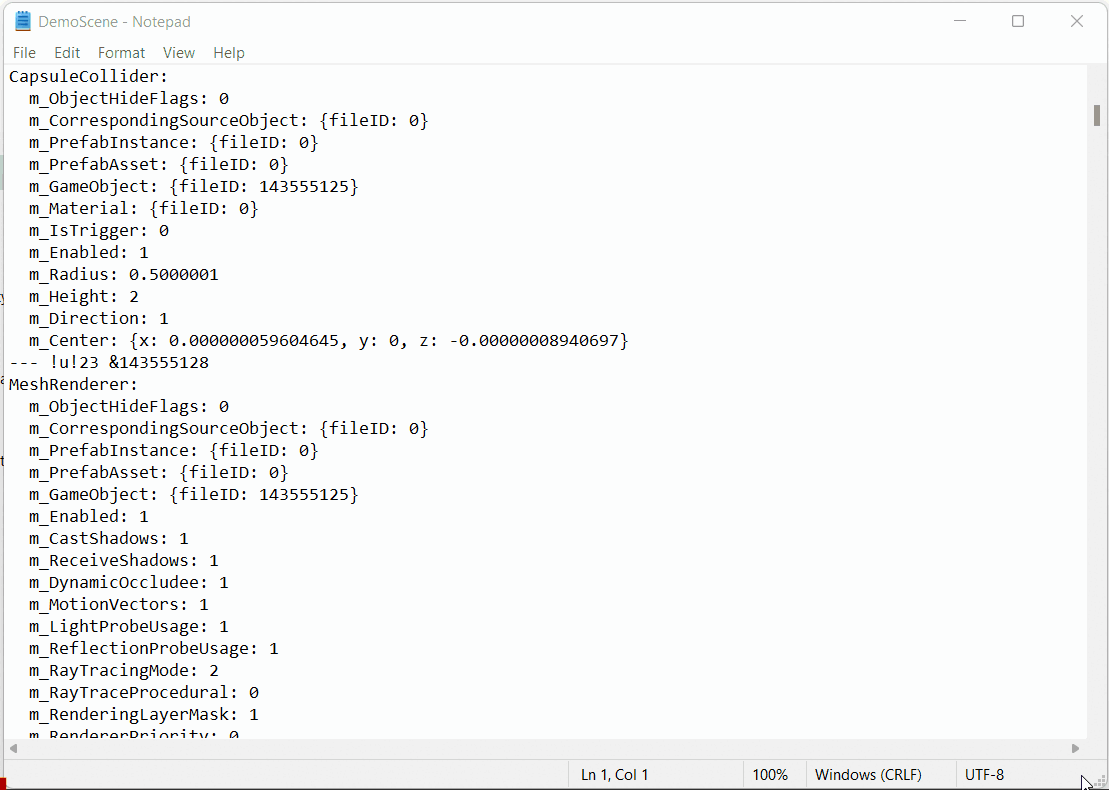Open the Format menu

pyautogui.click(x=121, y=53)
